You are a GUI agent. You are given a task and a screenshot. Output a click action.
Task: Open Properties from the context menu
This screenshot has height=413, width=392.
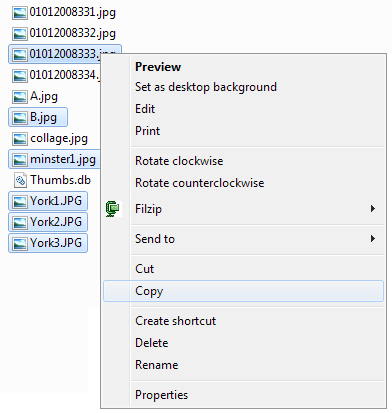243,395
